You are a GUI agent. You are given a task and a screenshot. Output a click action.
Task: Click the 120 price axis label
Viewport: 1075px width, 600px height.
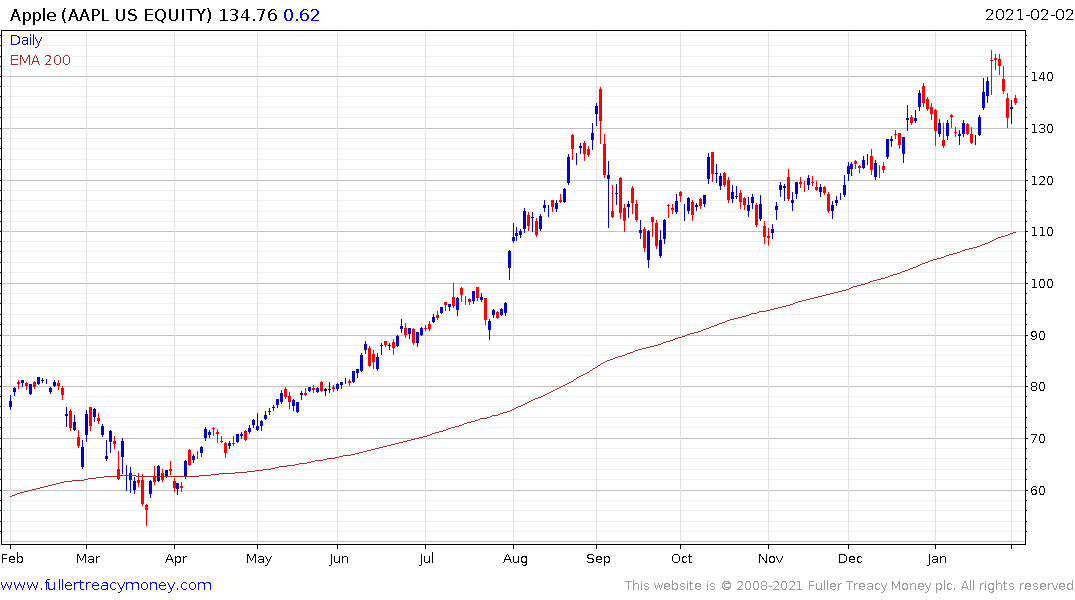[1041, 181]
